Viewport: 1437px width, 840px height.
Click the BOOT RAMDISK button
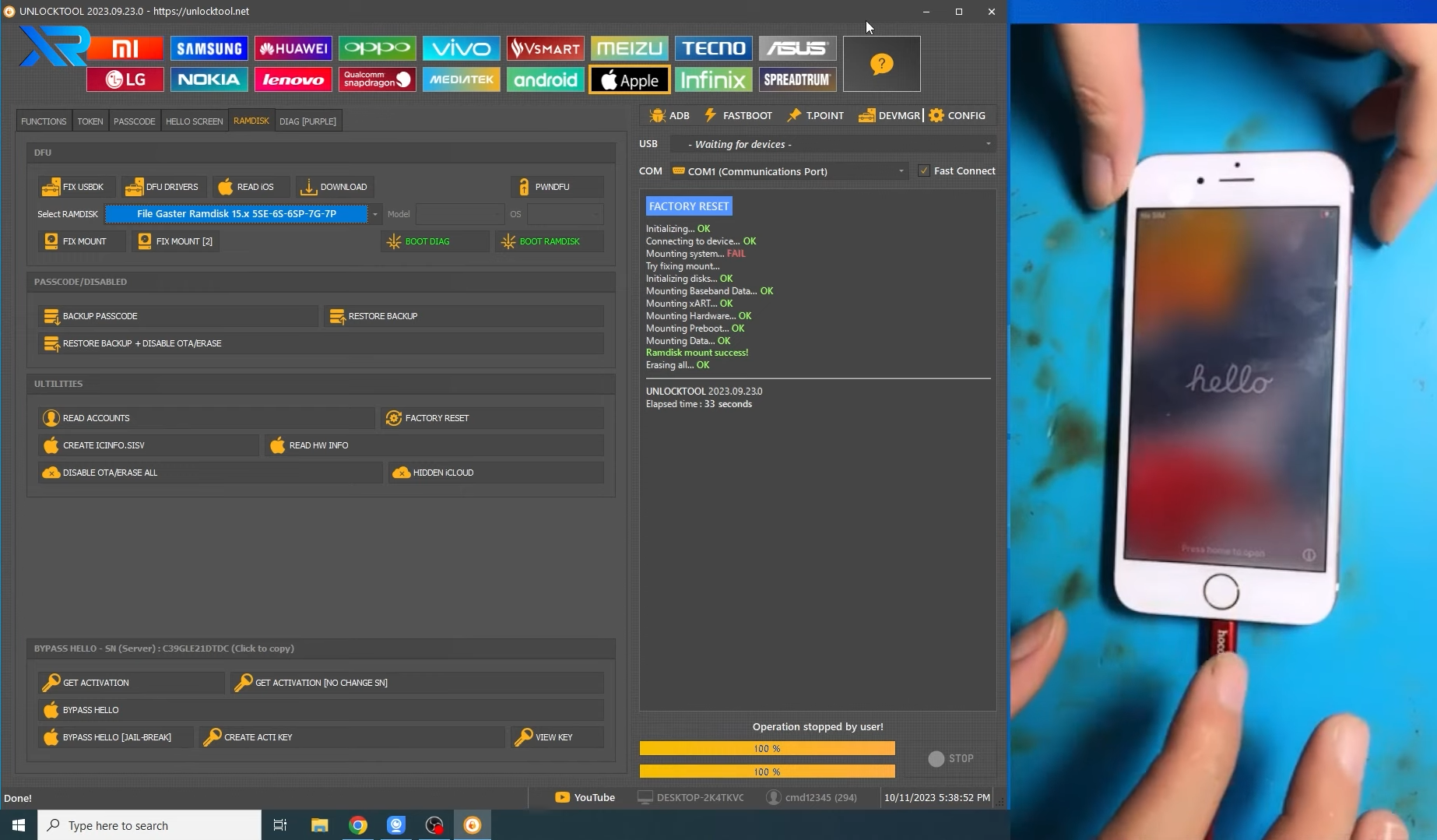pyautogui.click(x=549, y=241)
